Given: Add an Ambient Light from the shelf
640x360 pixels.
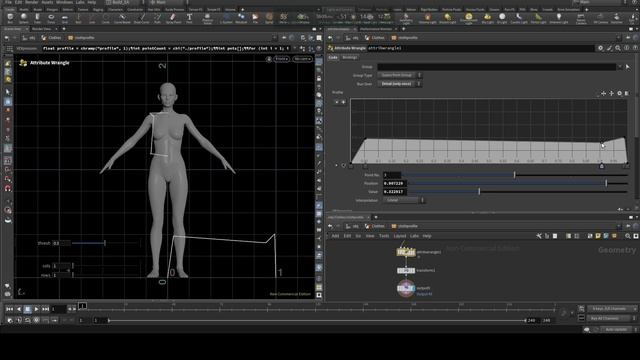Looking at the screenshot, I should pyautogui.click(x=559, y=18).
